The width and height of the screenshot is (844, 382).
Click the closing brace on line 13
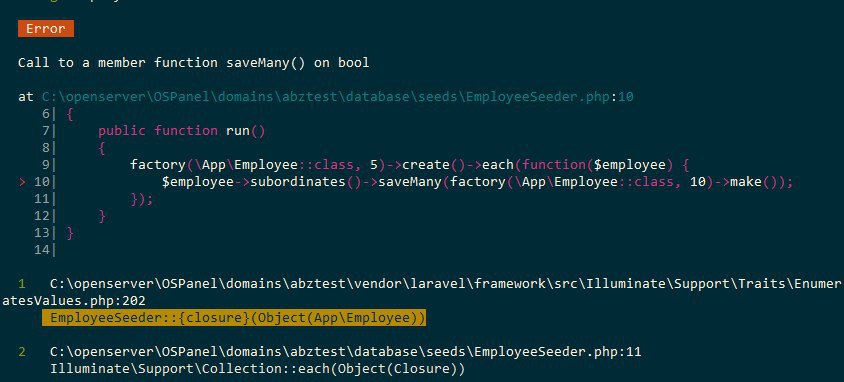click(69, 233)
